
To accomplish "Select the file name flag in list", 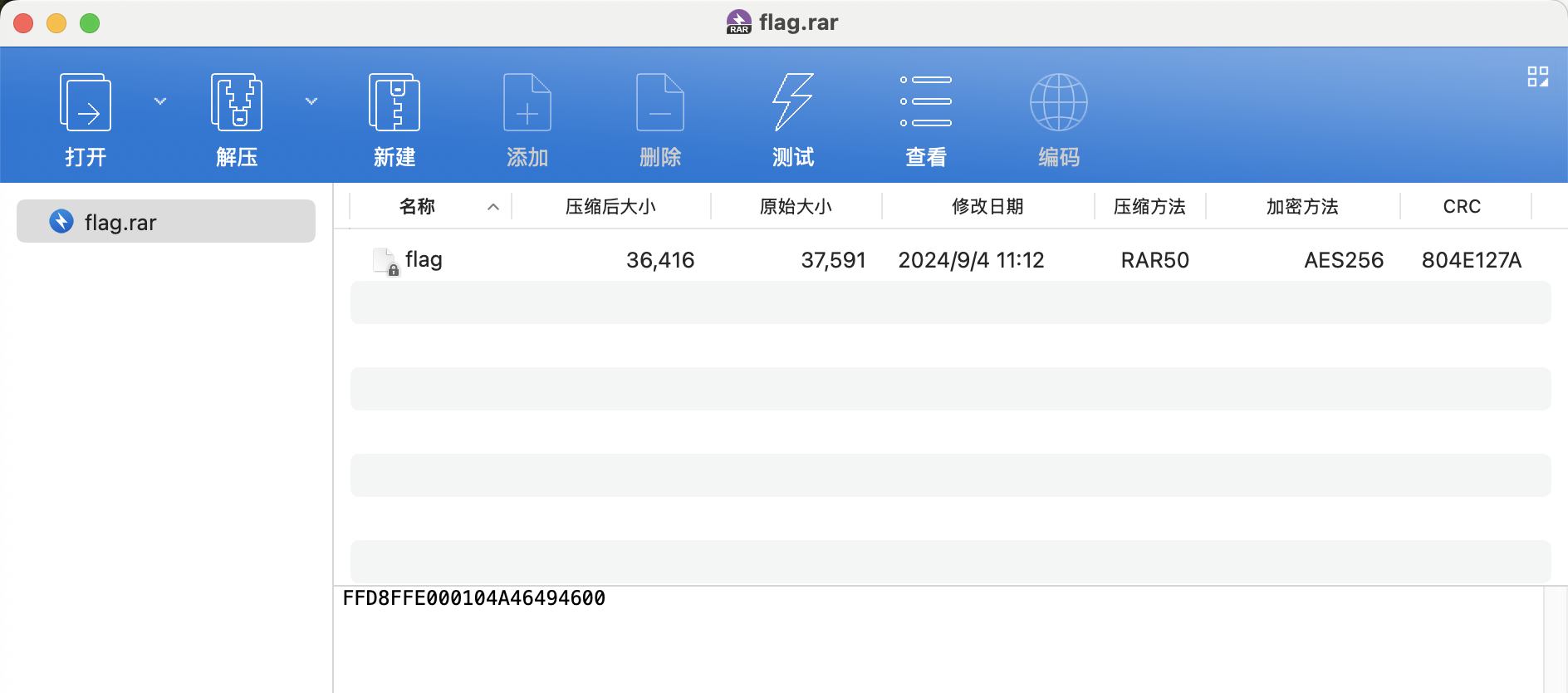I will (x=424, y=259).
